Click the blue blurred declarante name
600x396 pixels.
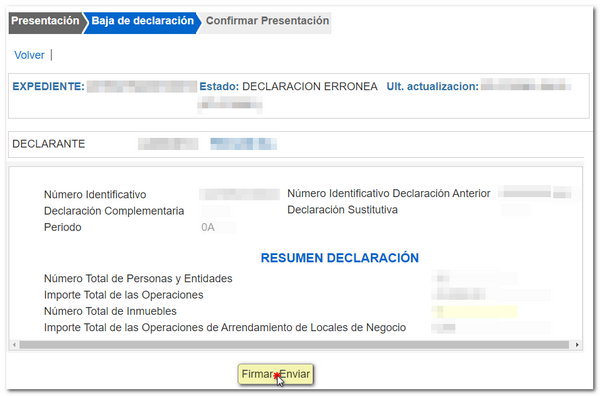pyautogui.click(x=243, y=144)
